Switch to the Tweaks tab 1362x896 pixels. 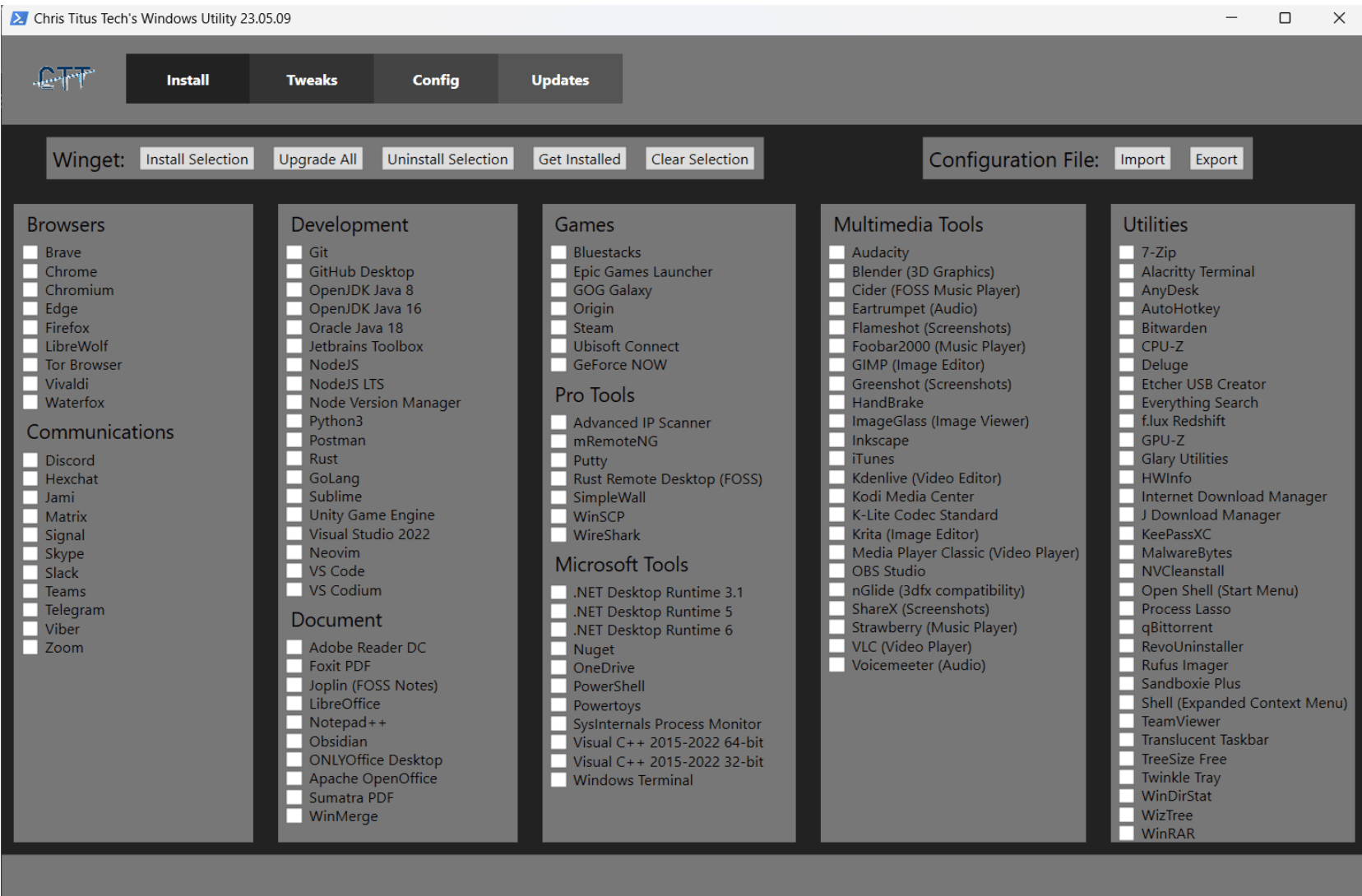pos(312,80)
